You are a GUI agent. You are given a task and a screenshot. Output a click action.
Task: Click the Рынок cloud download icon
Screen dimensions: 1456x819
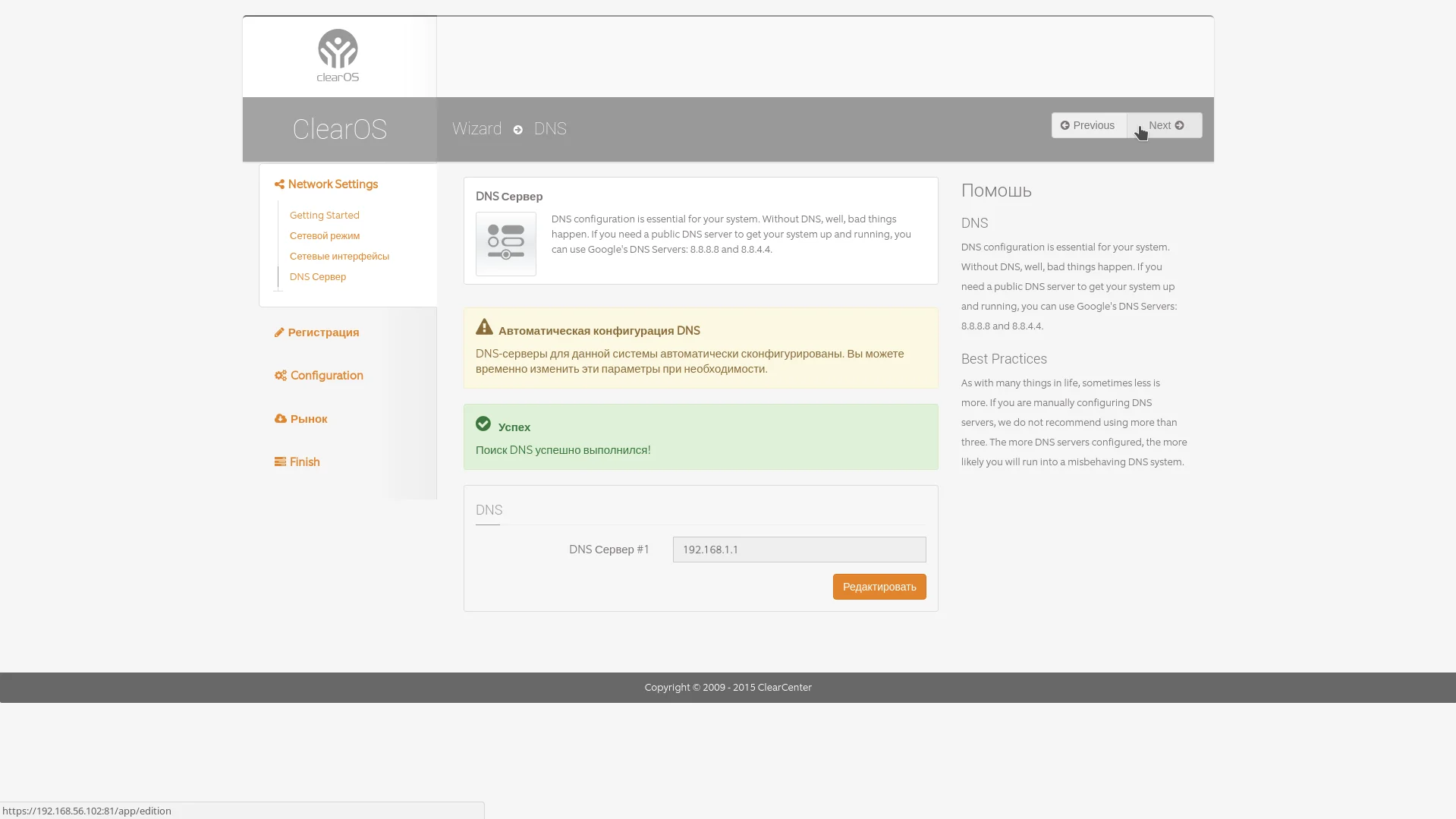click(281, 419)
